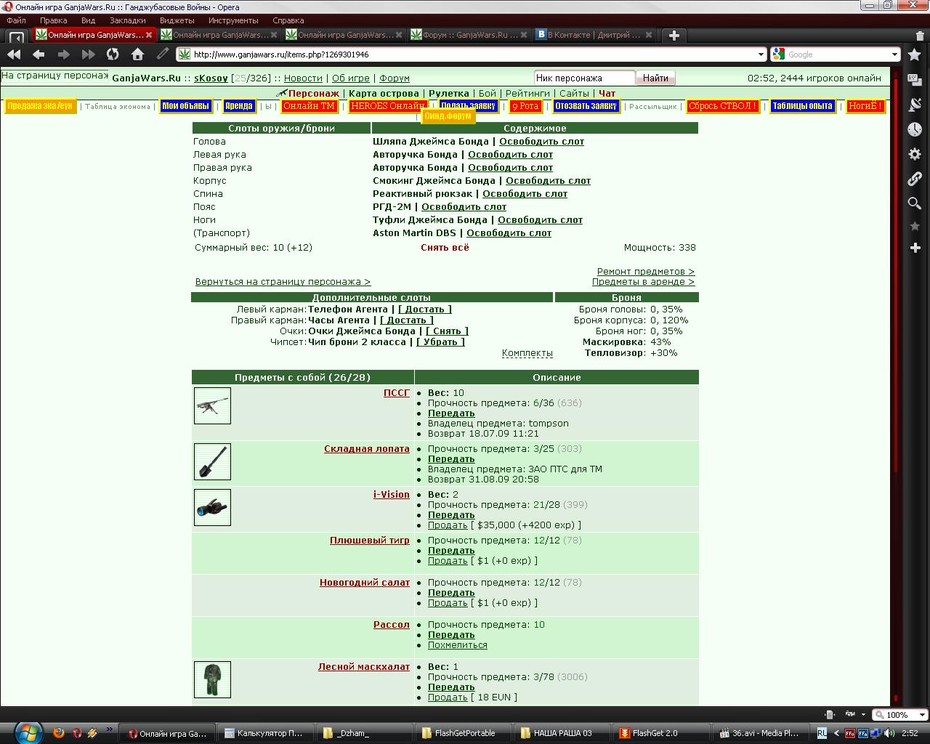Screen dimensions: 930x744
Task: Click Продать for i-Vision item
Action: (x=448, y=525)
